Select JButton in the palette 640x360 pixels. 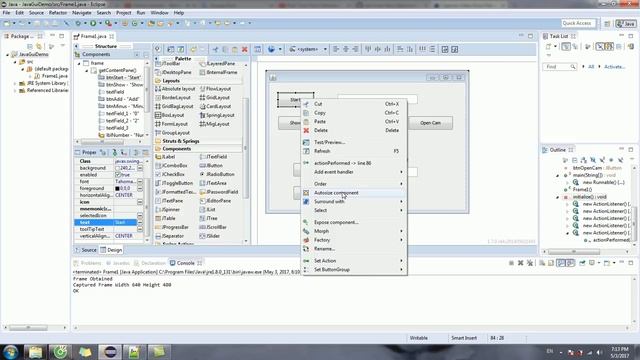coord(211,166)
